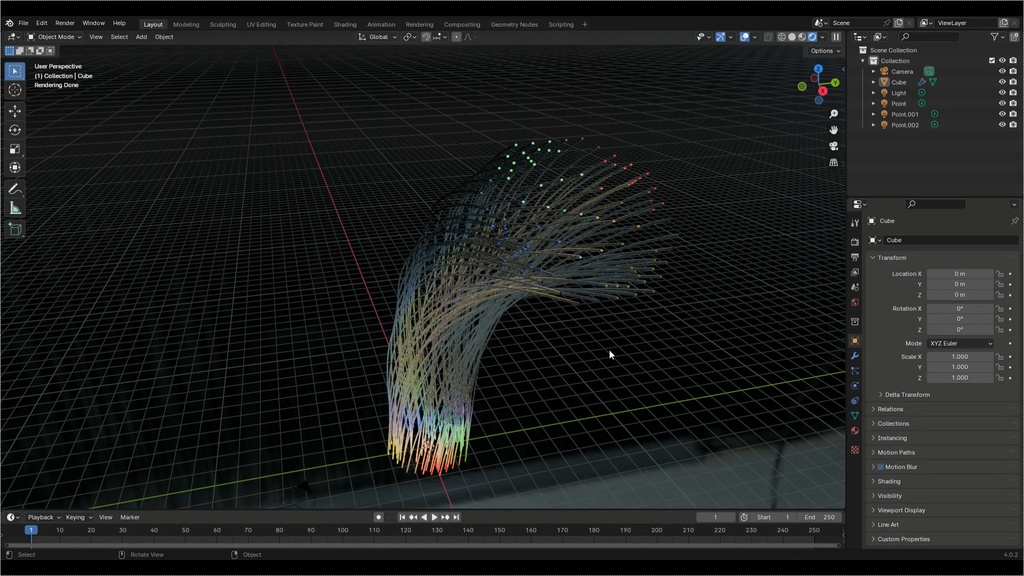1024x576 pixels.
Task: Select the Annotate tool
Action: pos(14,189)
